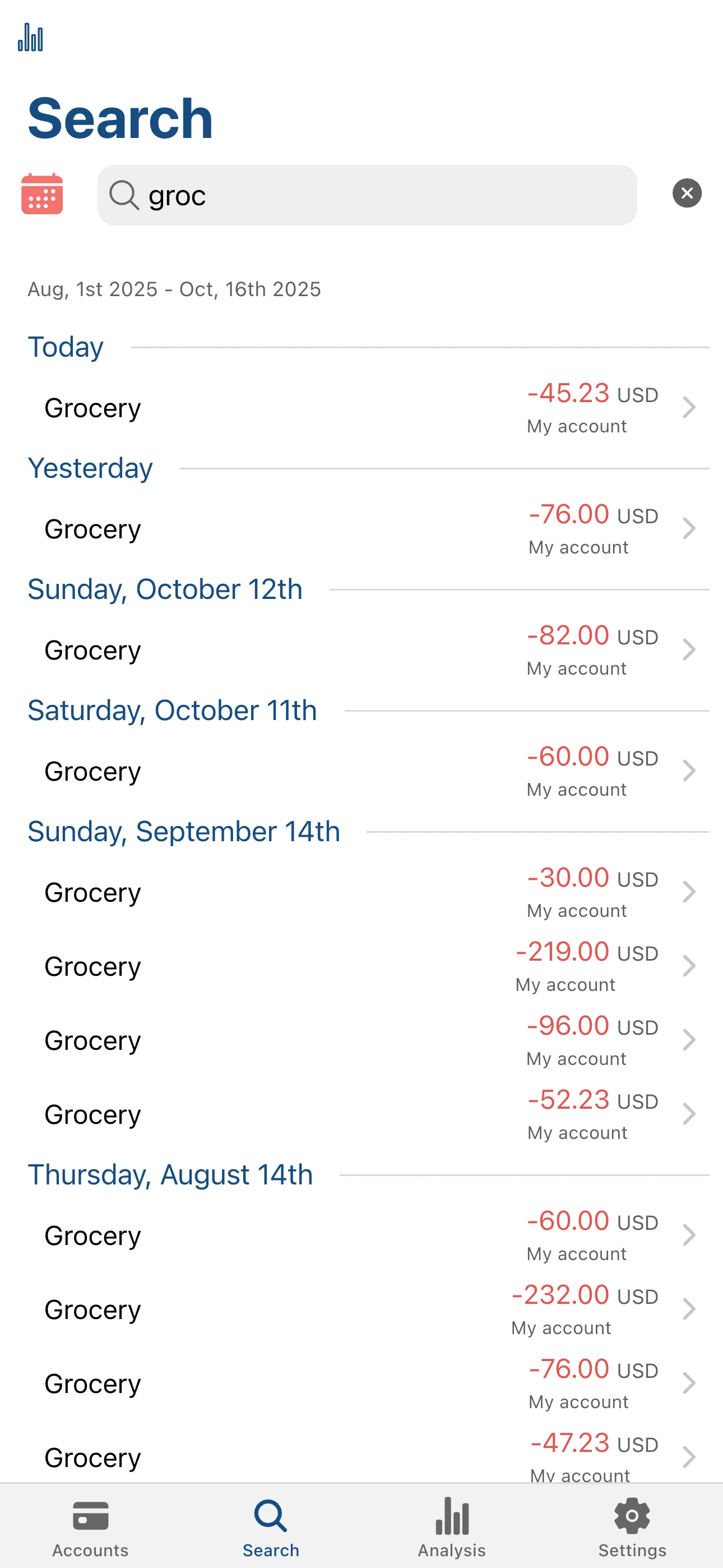Tap the magnifier icon in search field
Screen dimensions: 723x1568
pyautogui.click(x=124, y=195)
